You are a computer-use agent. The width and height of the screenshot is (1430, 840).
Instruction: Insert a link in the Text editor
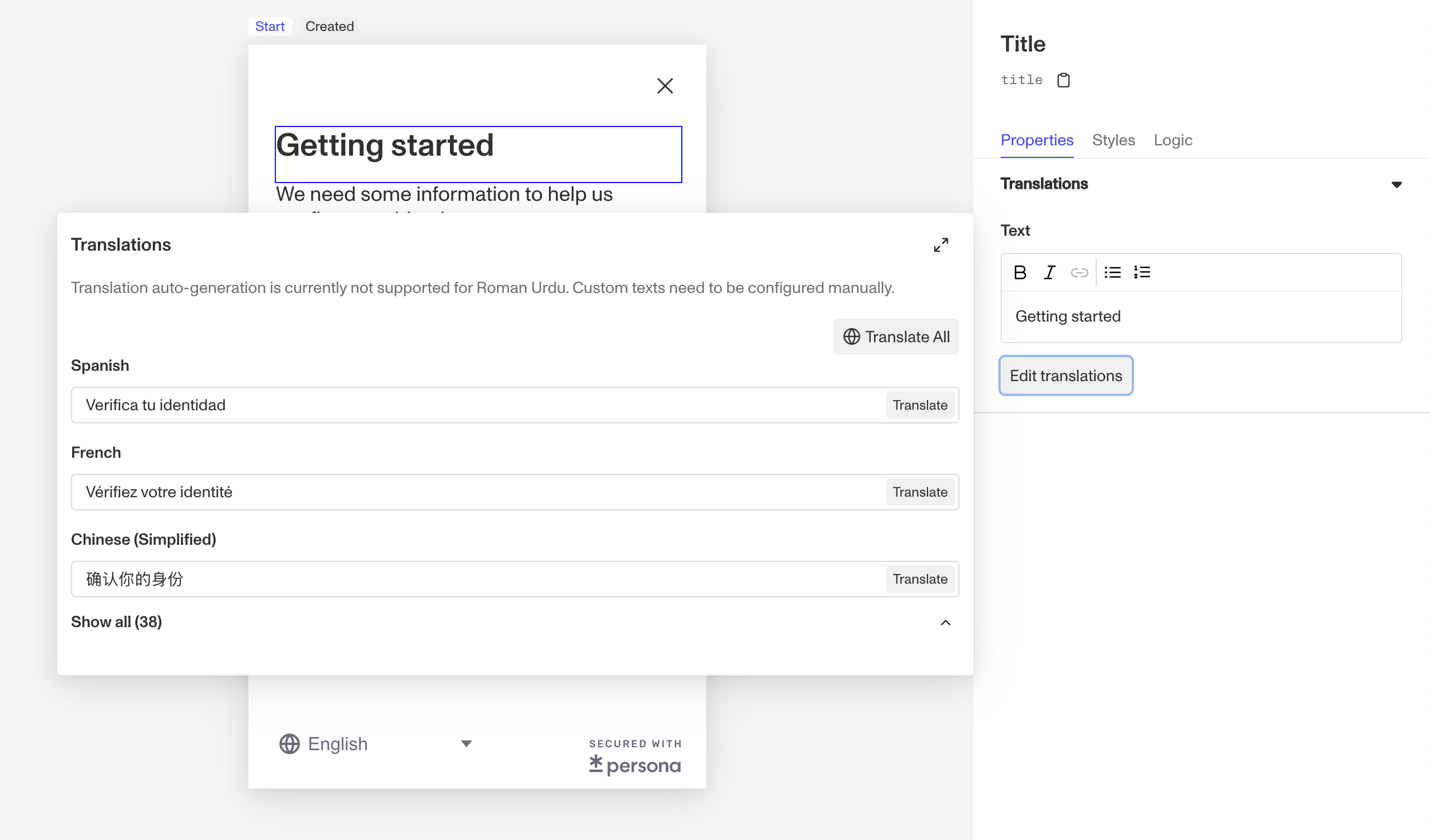1080,272
